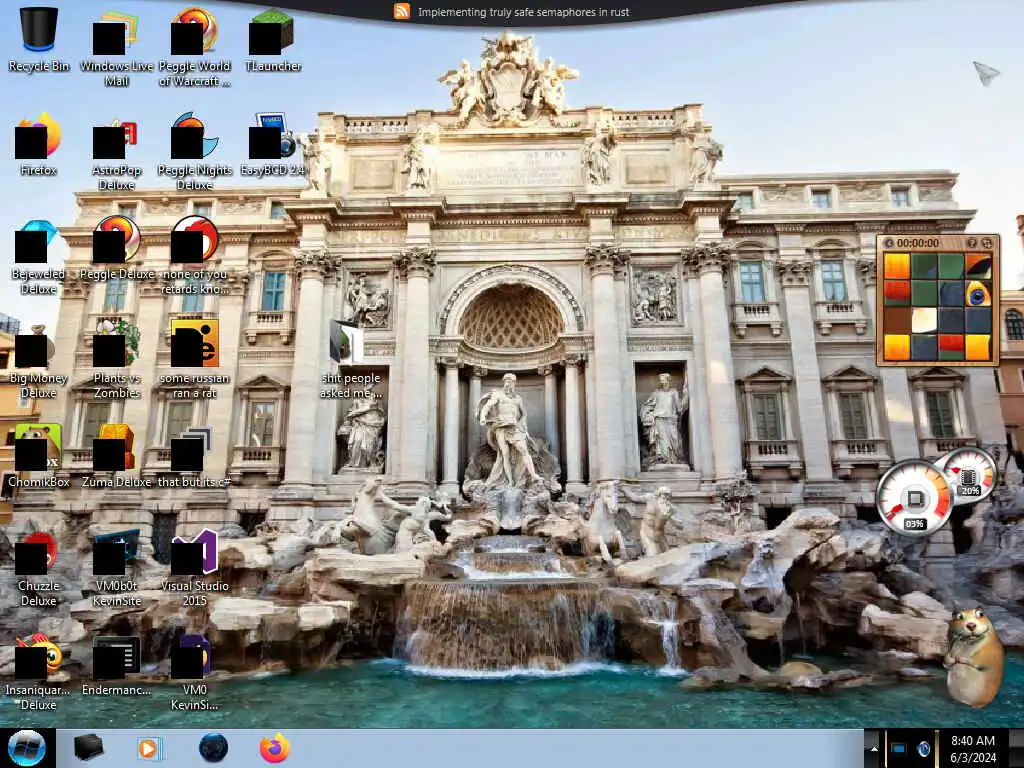Click the 00:00:00 puzzle timer readout

click(918, 243)
